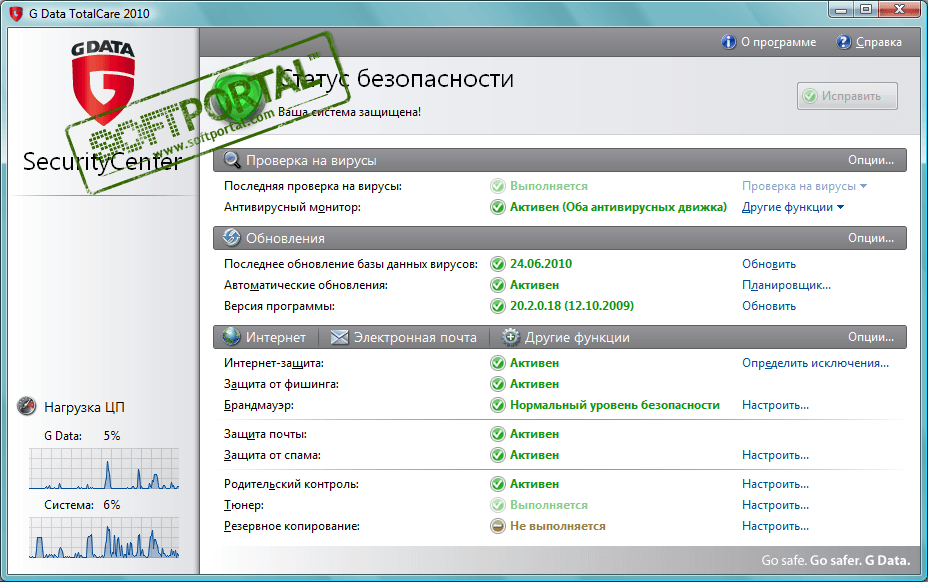Switch to the Другие функции tab

click(566, 337)
